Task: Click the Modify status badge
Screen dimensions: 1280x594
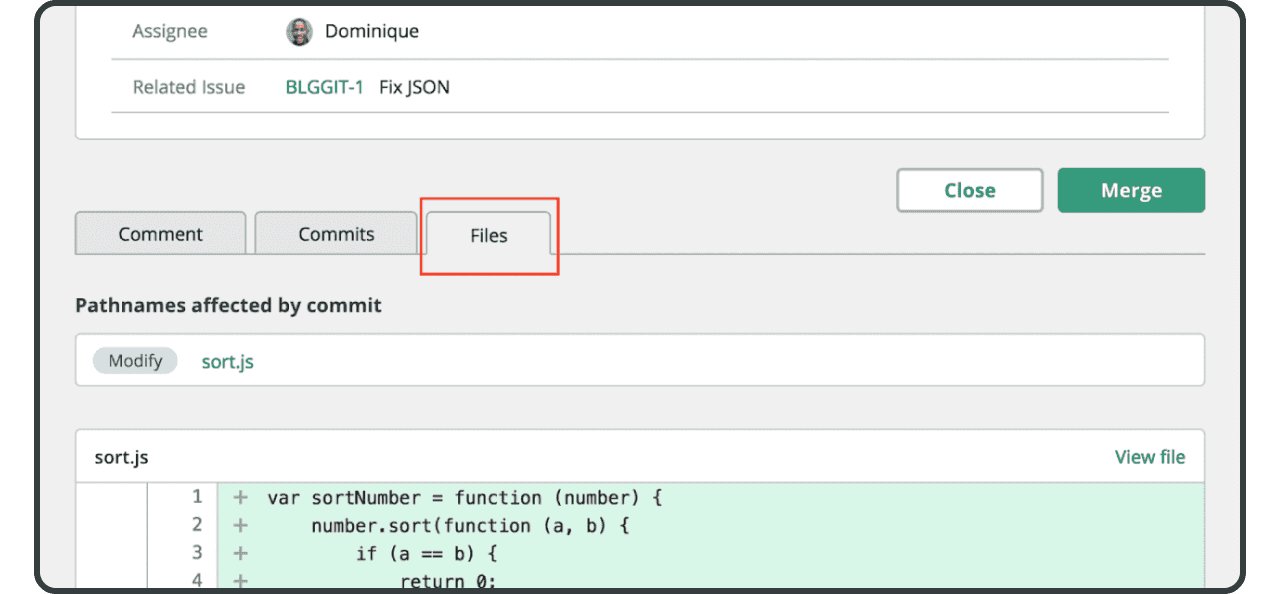Action: pyautogui.click(x=135, y=361)
